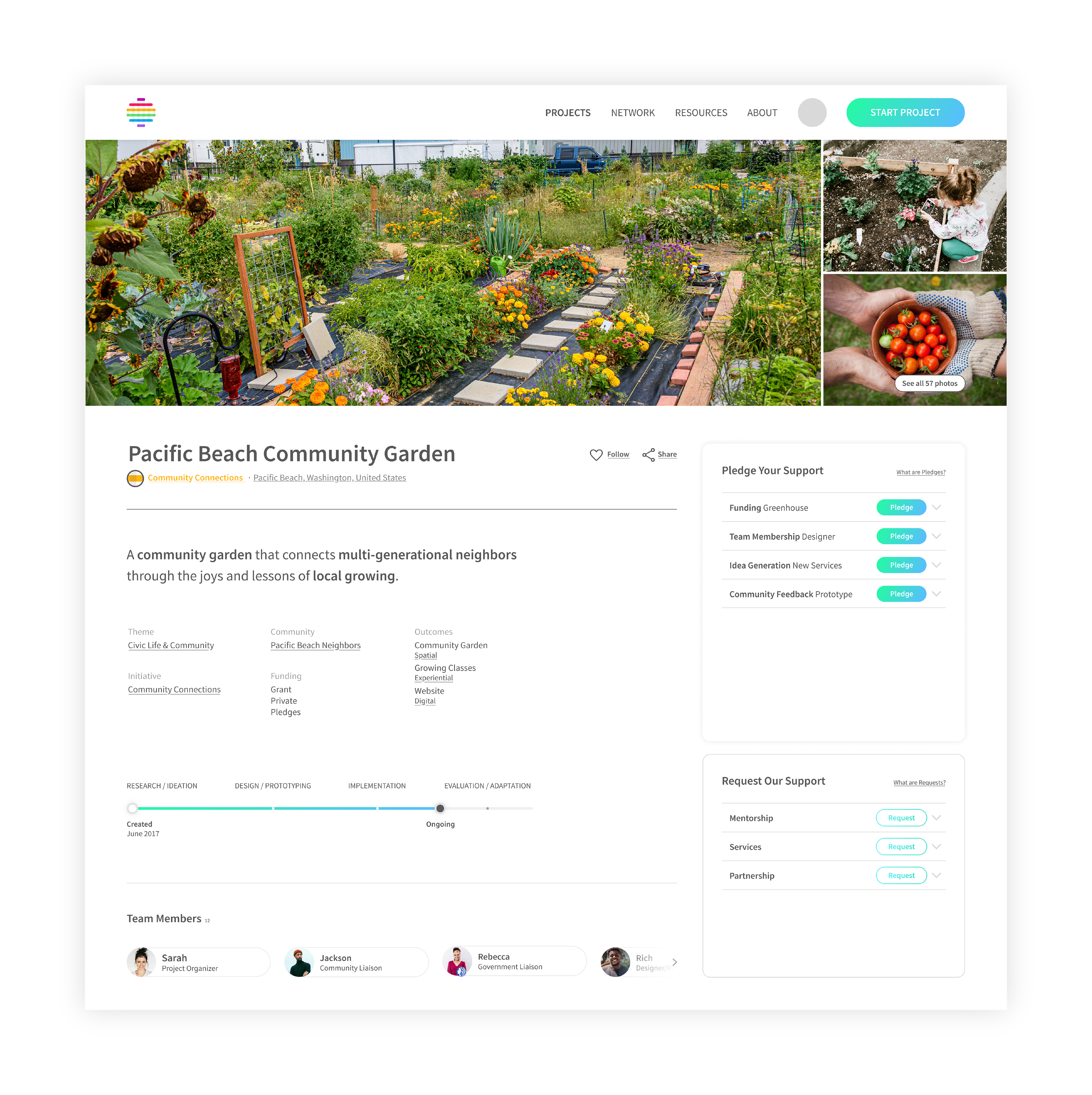The width and height of the screenshot is (1092, 1095).
Task: Expand the Partnership request row
Action: tap(936, 876)
